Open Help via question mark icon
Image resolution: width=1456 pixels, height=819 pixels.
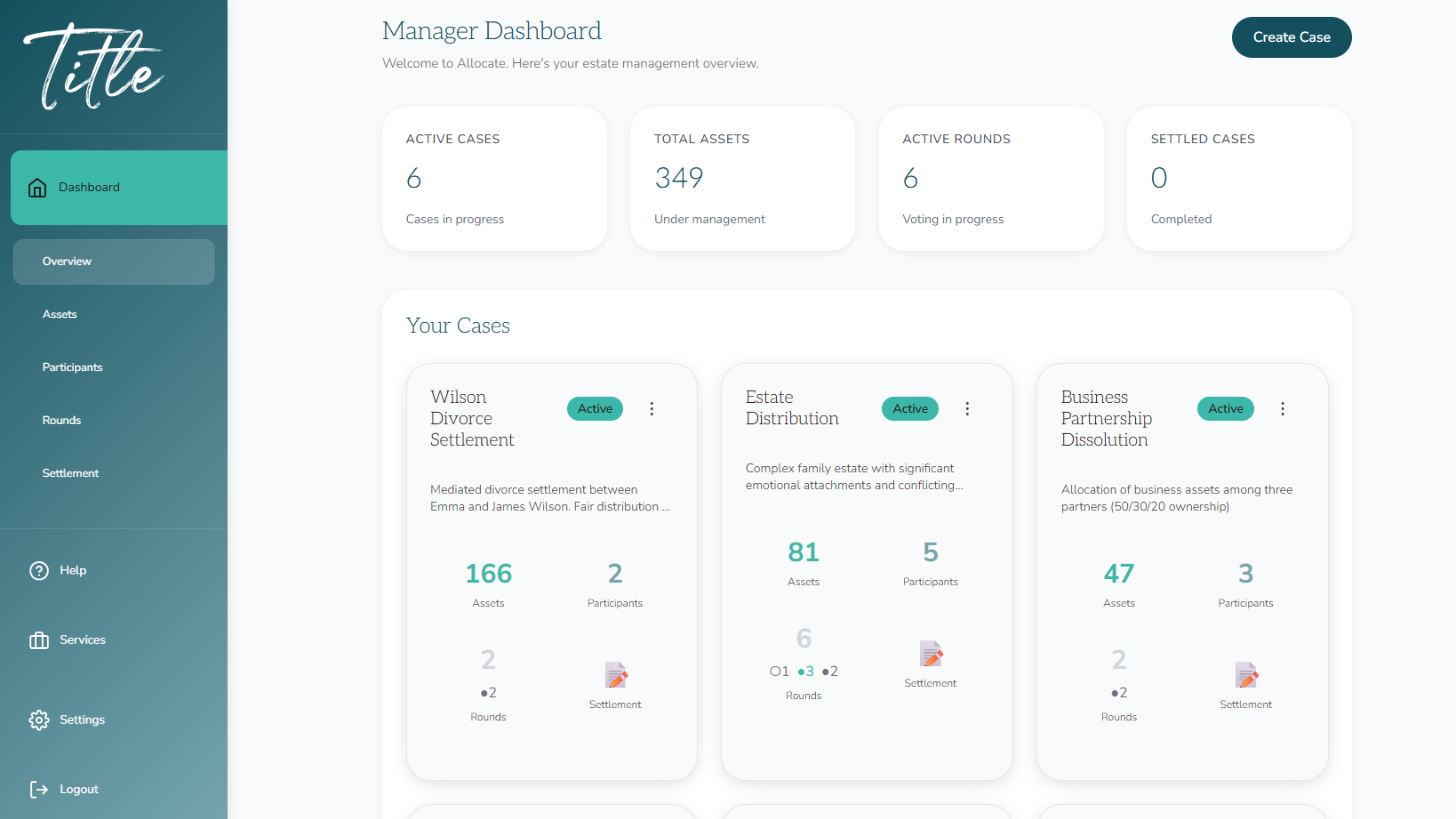tap(39, 570)
